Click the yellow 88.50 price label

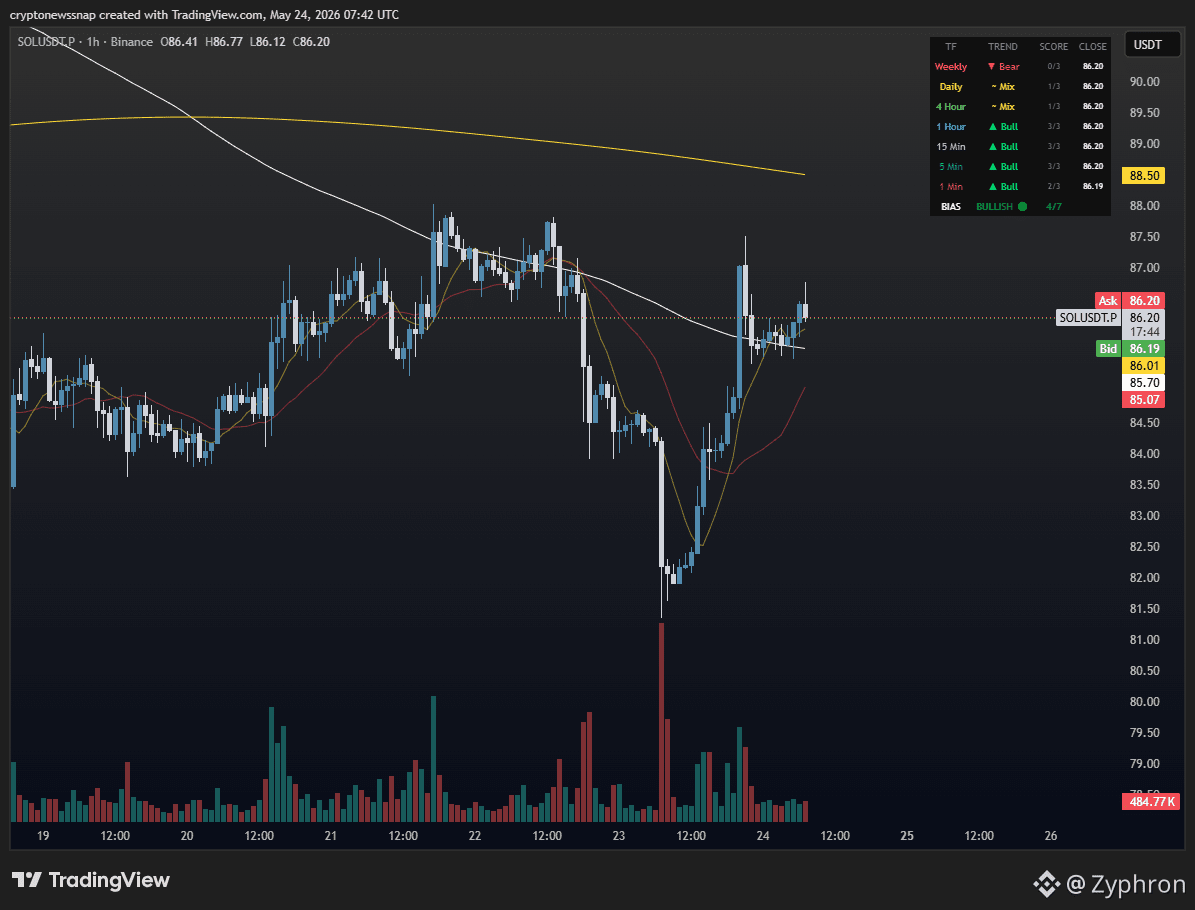click(x=1144, y=176)
